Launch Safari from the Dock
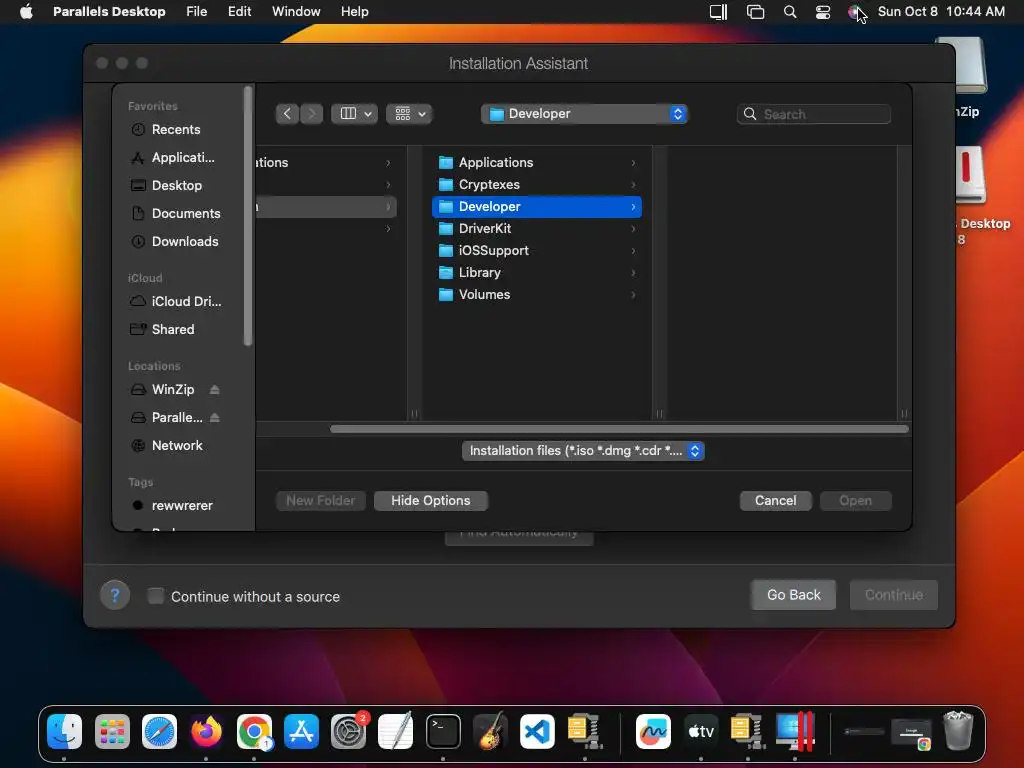 tap(159, 731)
